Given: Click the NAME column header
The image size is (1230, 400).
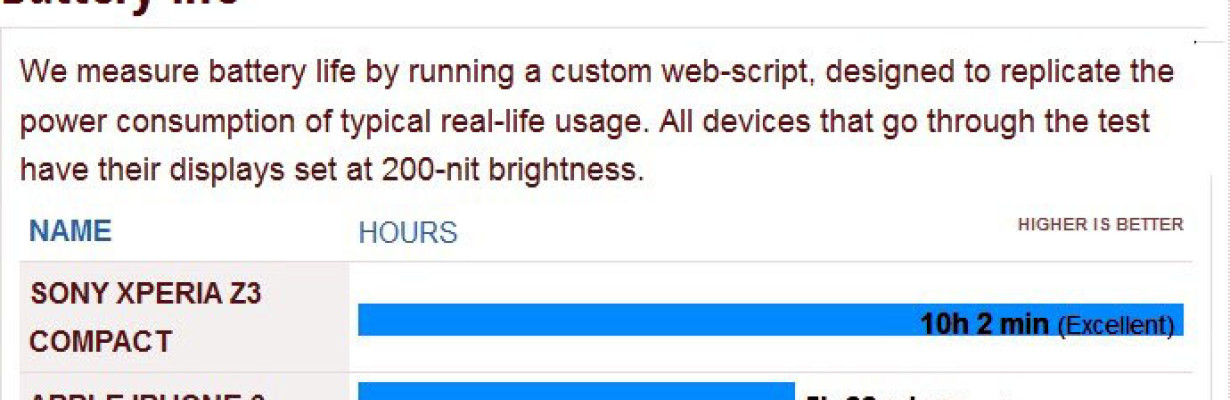Looking at the screenshot, I should coord(70,232).
